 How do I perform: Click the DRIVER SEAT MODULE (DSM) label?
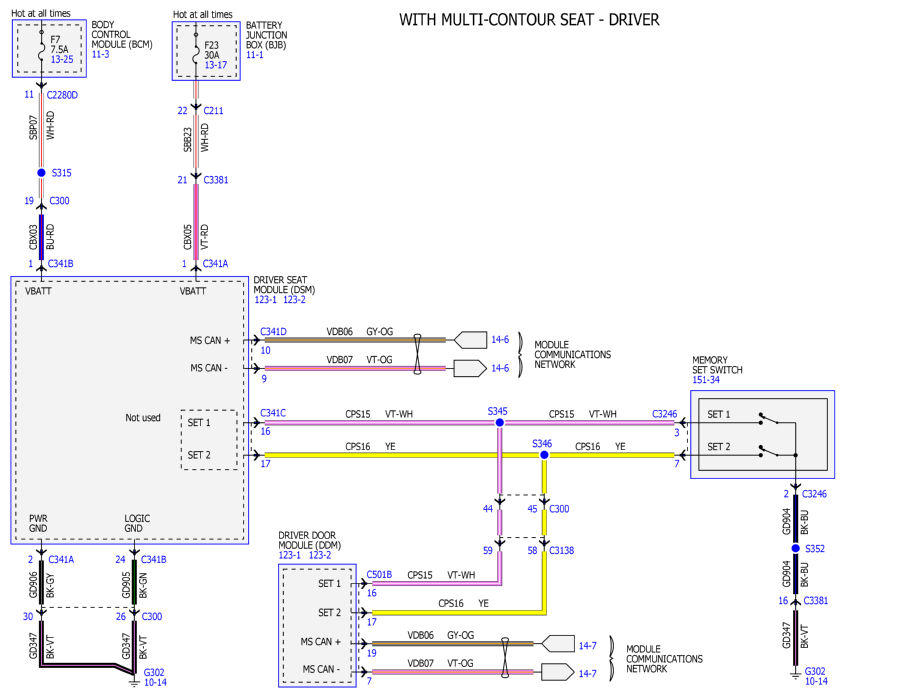284,285
